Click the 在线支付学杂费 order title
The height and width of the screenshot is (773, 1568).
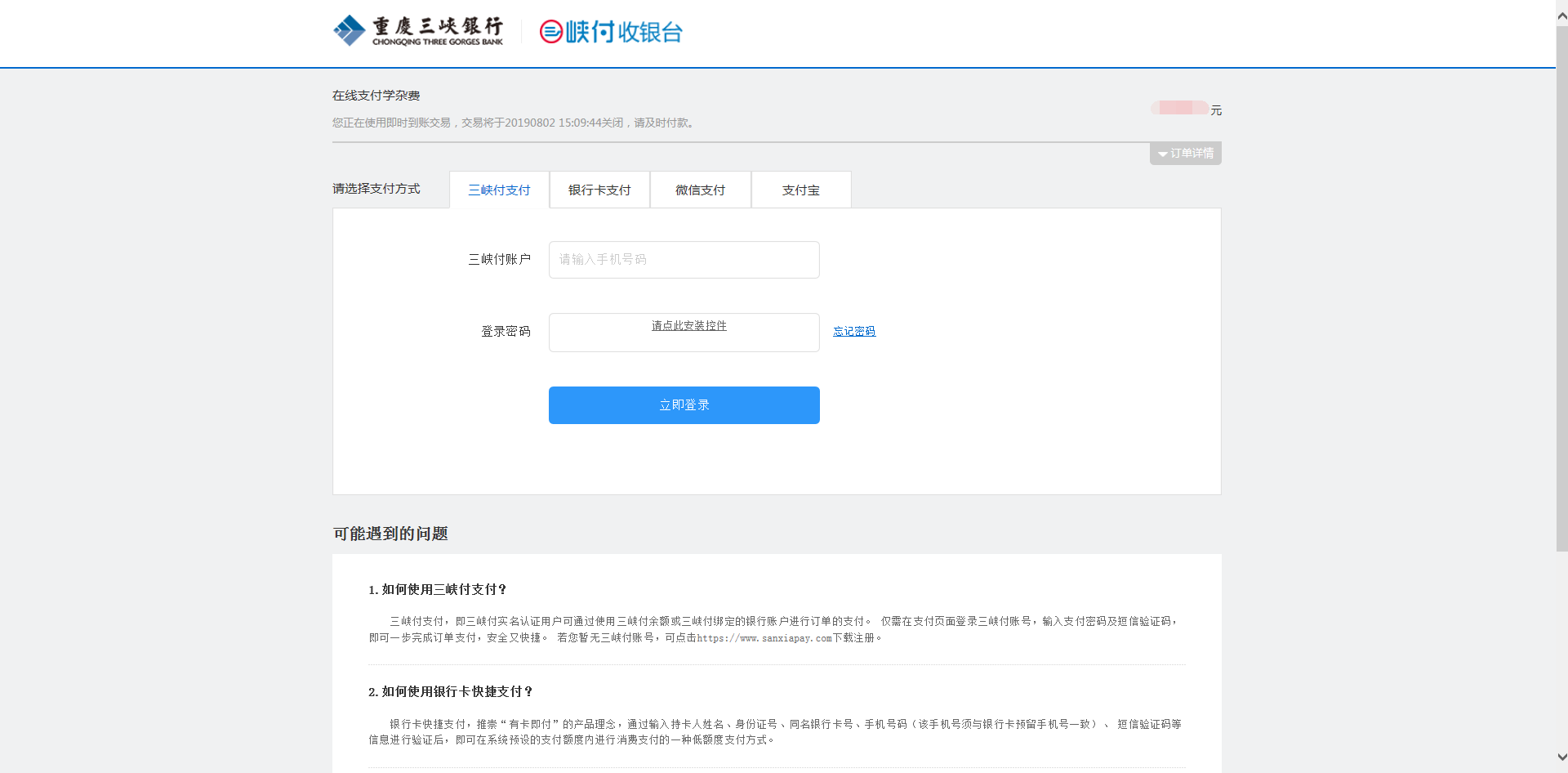tap(376, 96)
